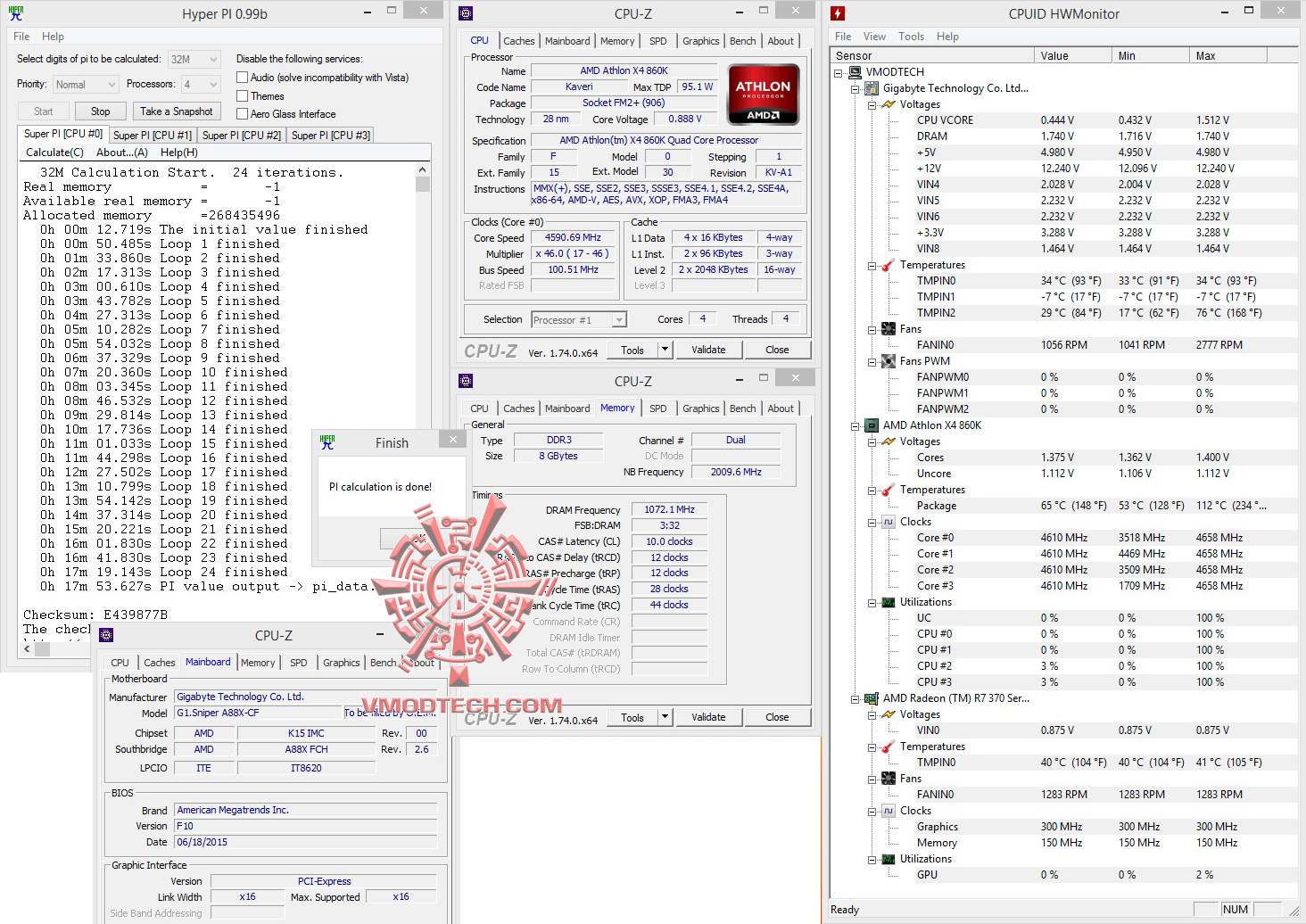The height and width of the screenshot is (924, 1306).
Task: Click the Gigabyte Voltages lightning icon
Action: 888,104
